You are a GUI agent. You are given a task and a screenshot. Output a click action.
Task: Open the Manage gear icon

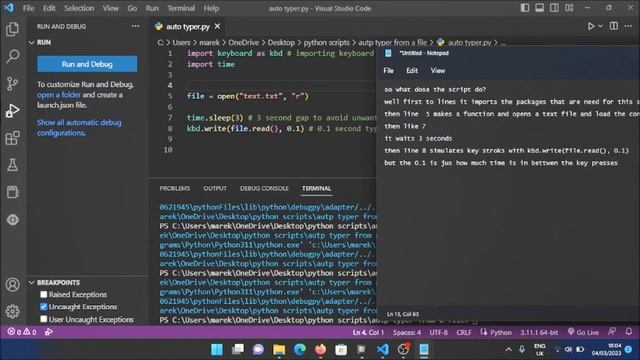(12, 311)
